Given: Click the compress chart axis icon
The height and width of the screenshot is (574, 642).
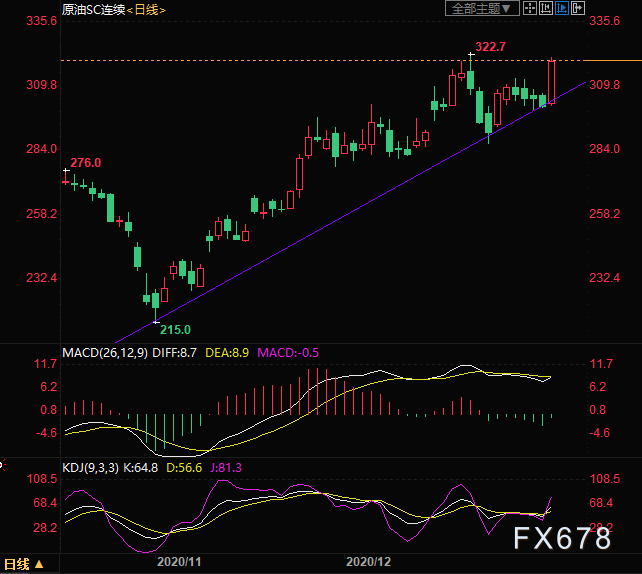Looking at the screenshot, I should [546, 8].
